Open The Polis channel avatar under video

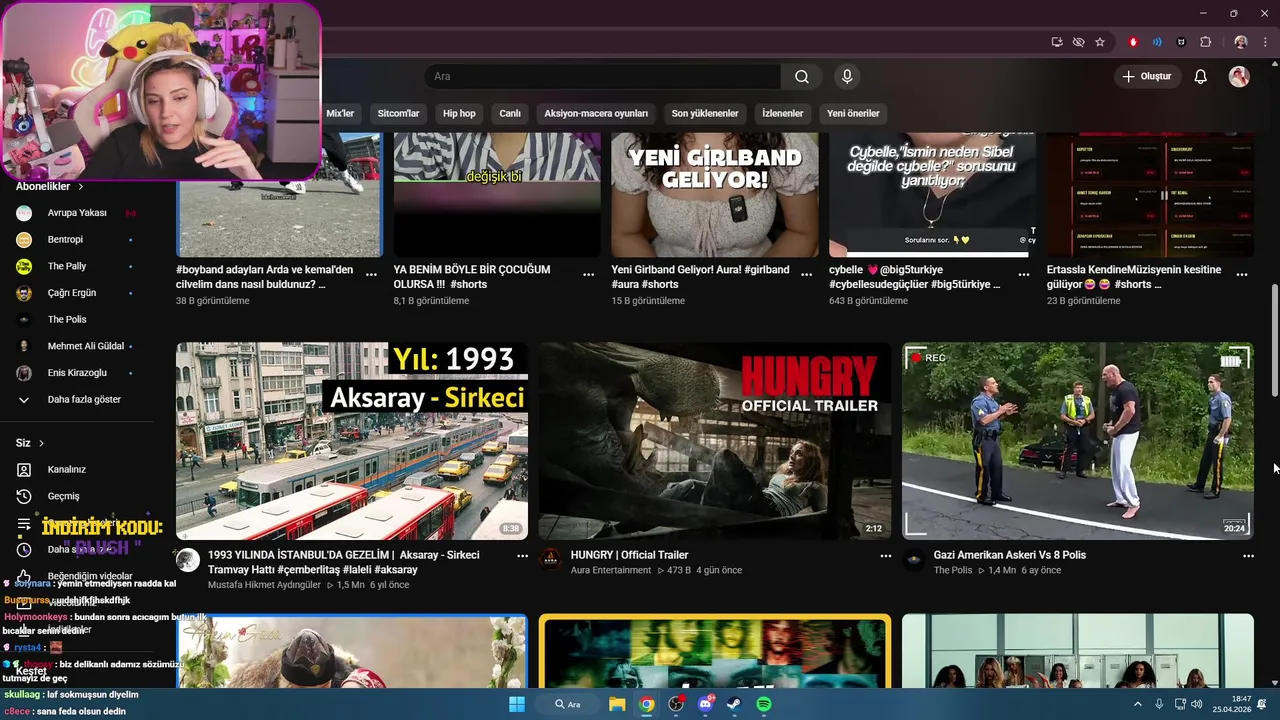(x=913, y=560)
